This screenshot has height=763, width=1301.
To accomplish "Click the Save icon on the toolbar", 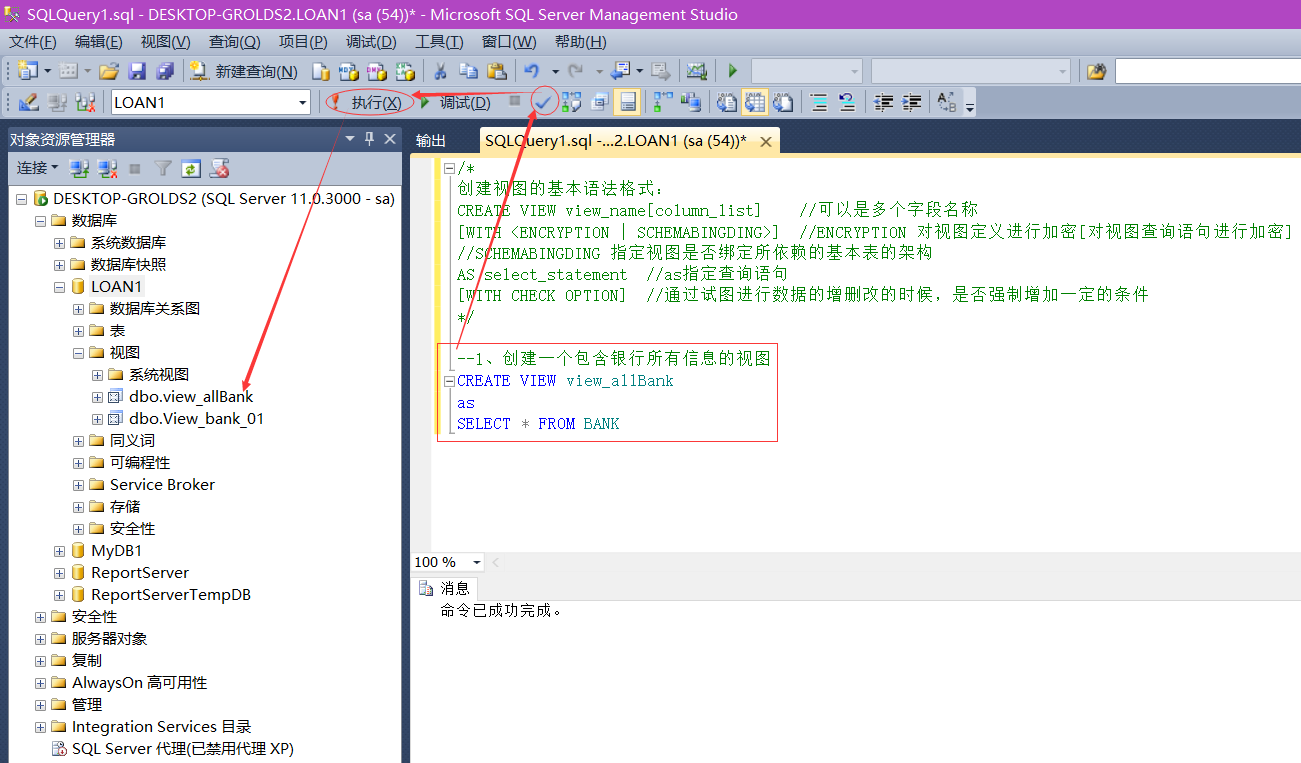I will click(x=138, y=70).
